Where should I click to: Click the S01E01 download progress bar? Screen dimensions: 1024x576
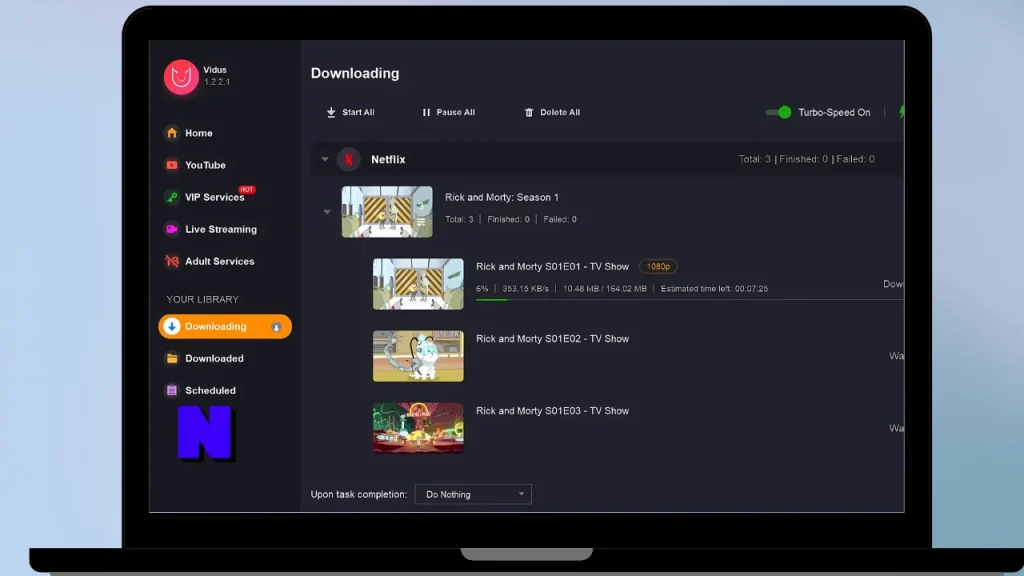click(x=689, y=300)
